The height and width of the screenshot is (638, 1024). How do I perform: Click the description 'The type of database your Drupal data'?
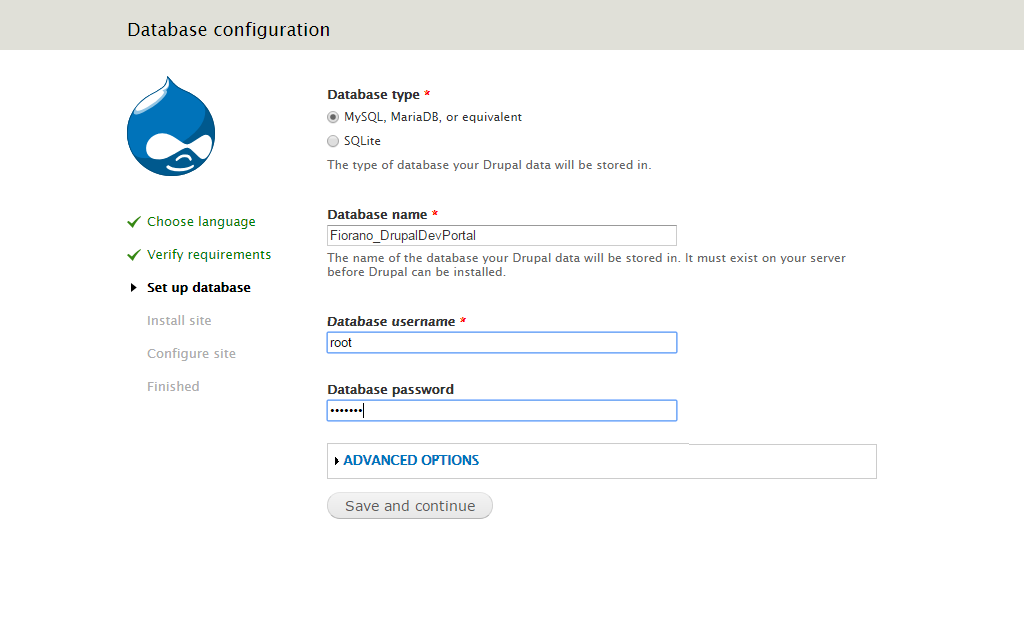[489, 165]
